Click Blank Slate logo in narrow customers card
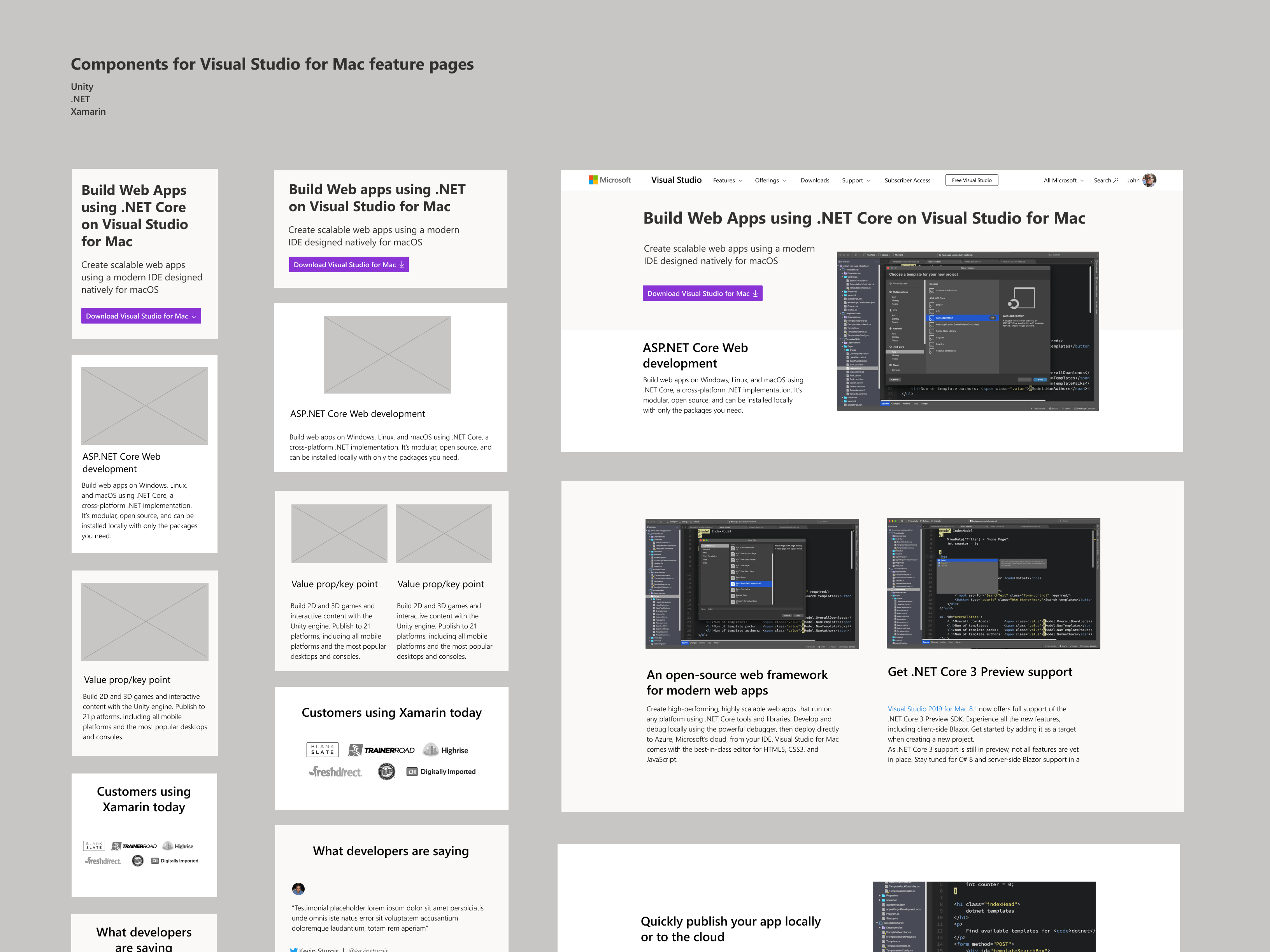This screenshot has height=952, width=1270. click(94, 846)
